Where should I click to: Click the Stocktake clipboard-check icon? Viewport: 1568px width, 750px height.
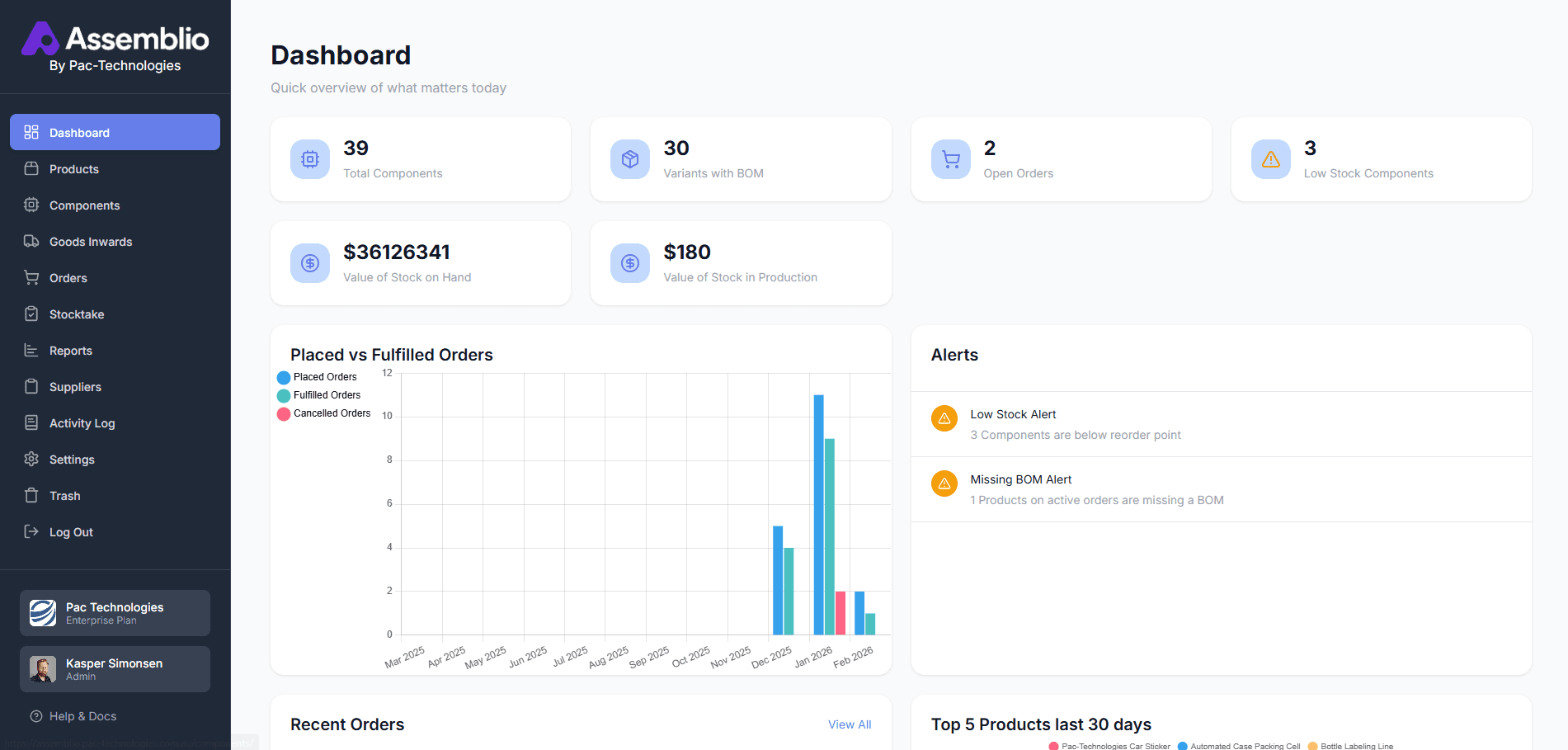(31, 314)
